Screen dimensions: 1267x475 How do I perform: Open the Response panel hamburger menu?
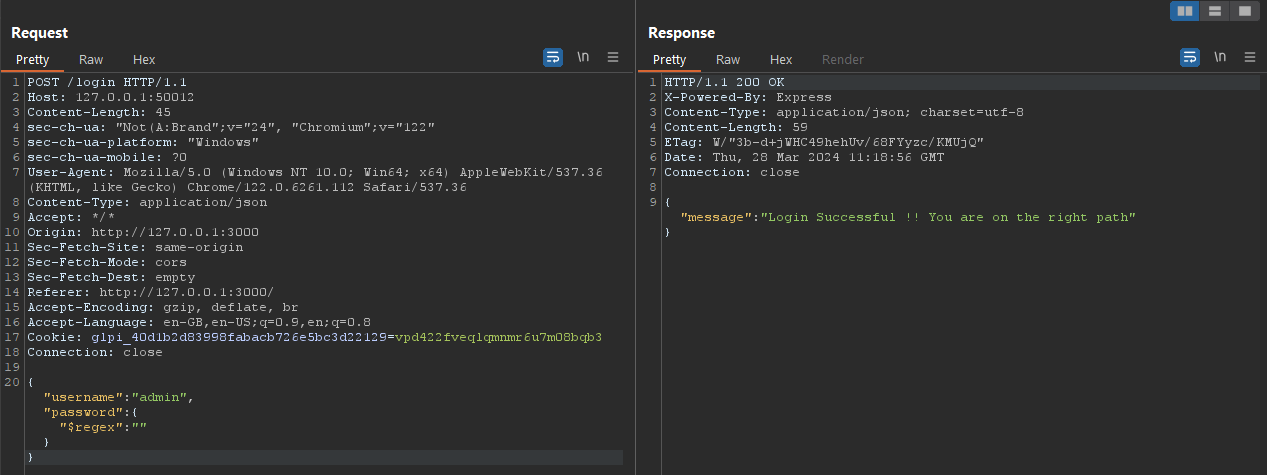1250,58
